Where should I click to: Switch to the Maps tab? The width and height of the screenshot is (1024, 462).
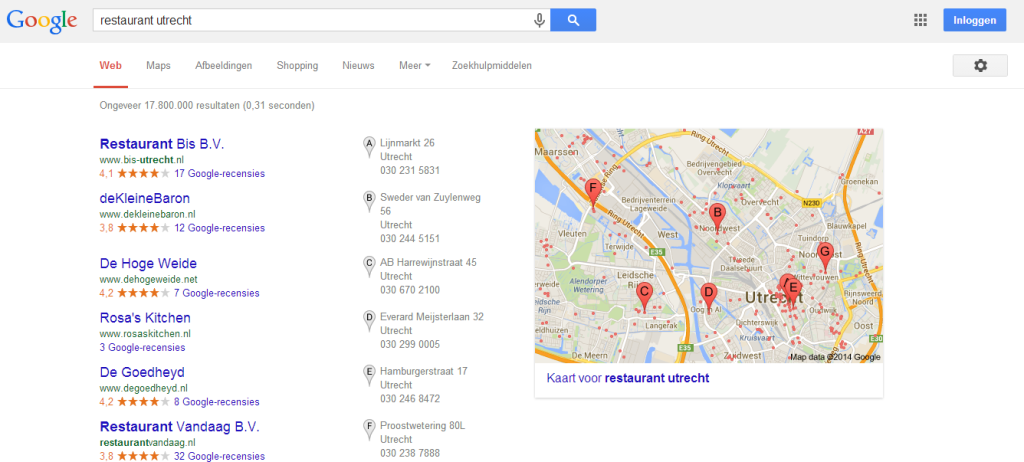pyautogui.click(x=158, y=66)
